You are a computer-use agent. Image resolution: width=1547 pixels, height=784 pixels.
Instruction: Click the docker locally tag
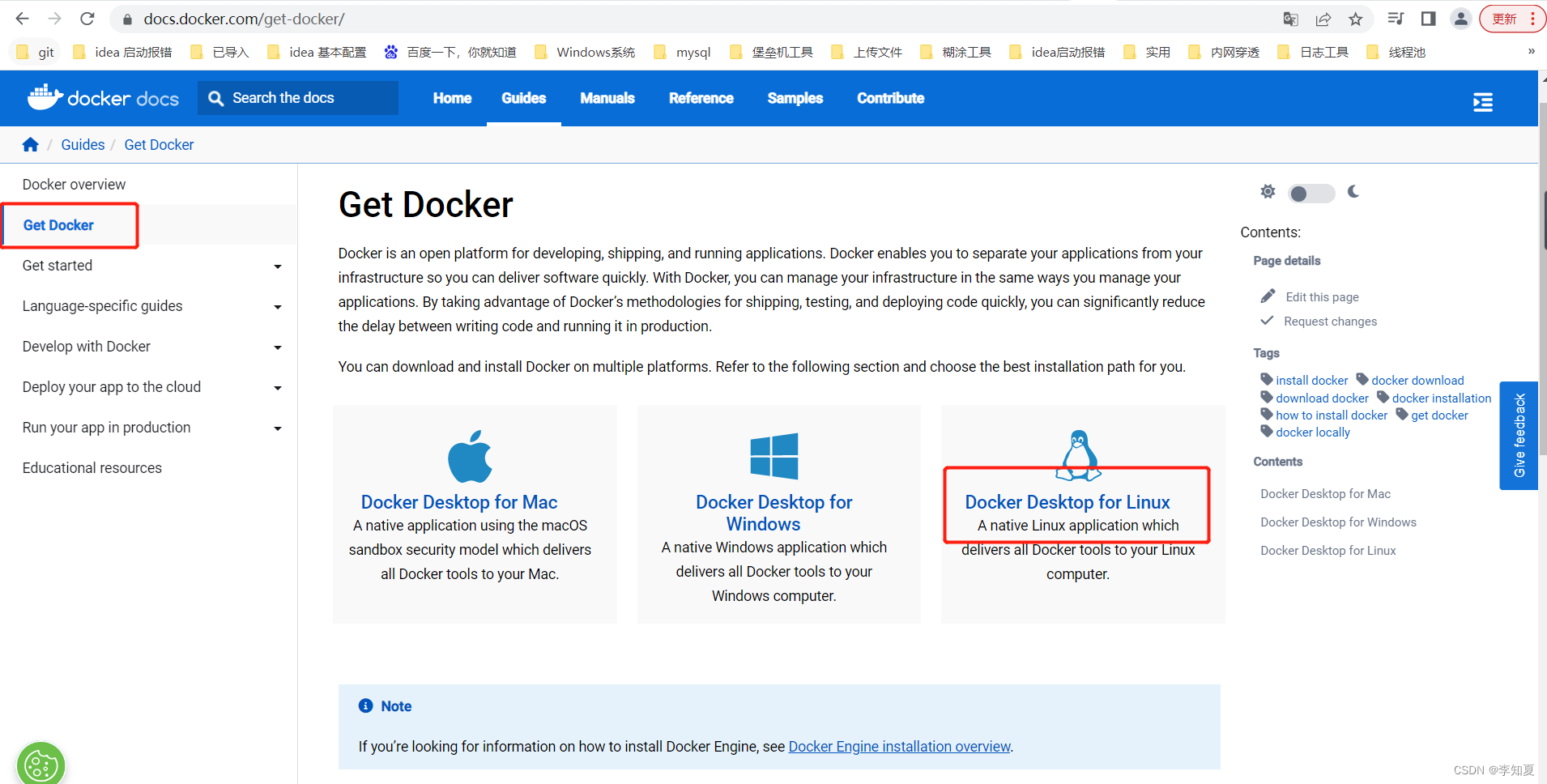pos(1313,432)
